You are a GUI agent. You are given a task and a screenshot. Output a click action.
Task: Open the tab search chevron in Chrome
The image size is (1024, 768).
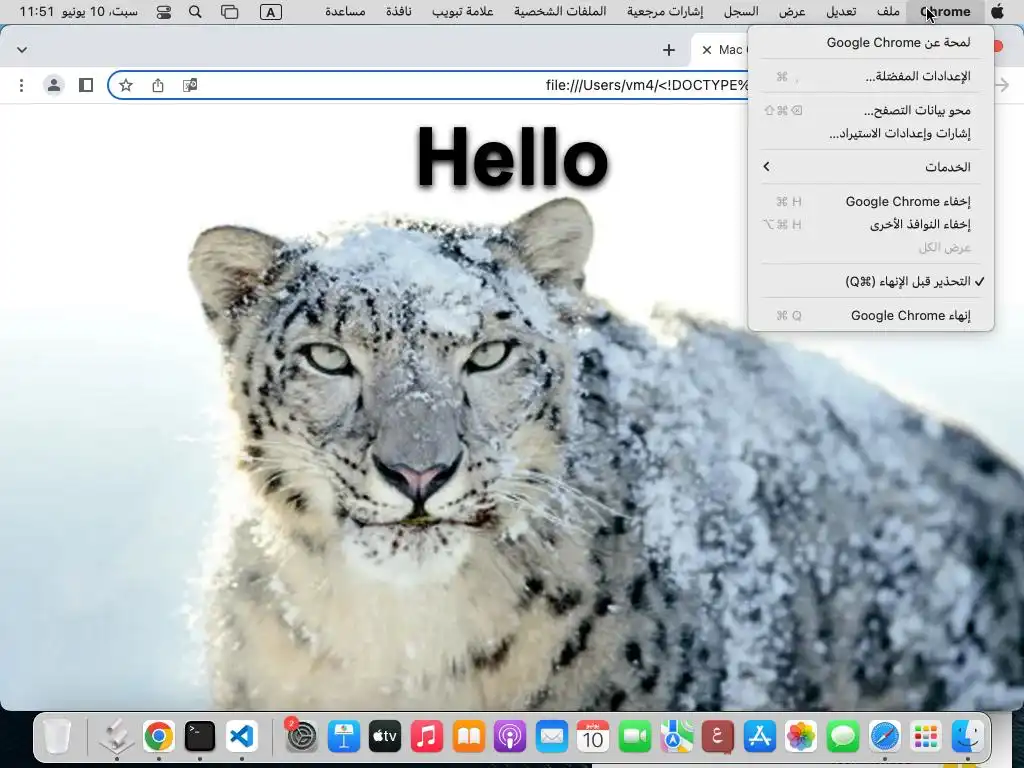coord(22,50)
